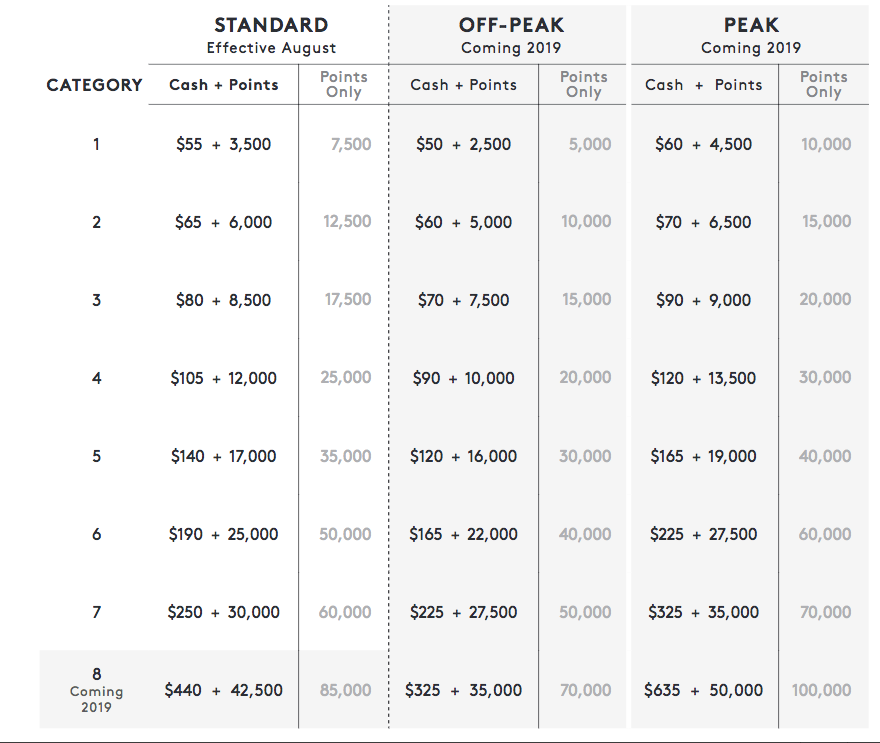Select Off-Peak Category 3 price $70 + 7,500

pyautogui.click(x=463, y=300)
